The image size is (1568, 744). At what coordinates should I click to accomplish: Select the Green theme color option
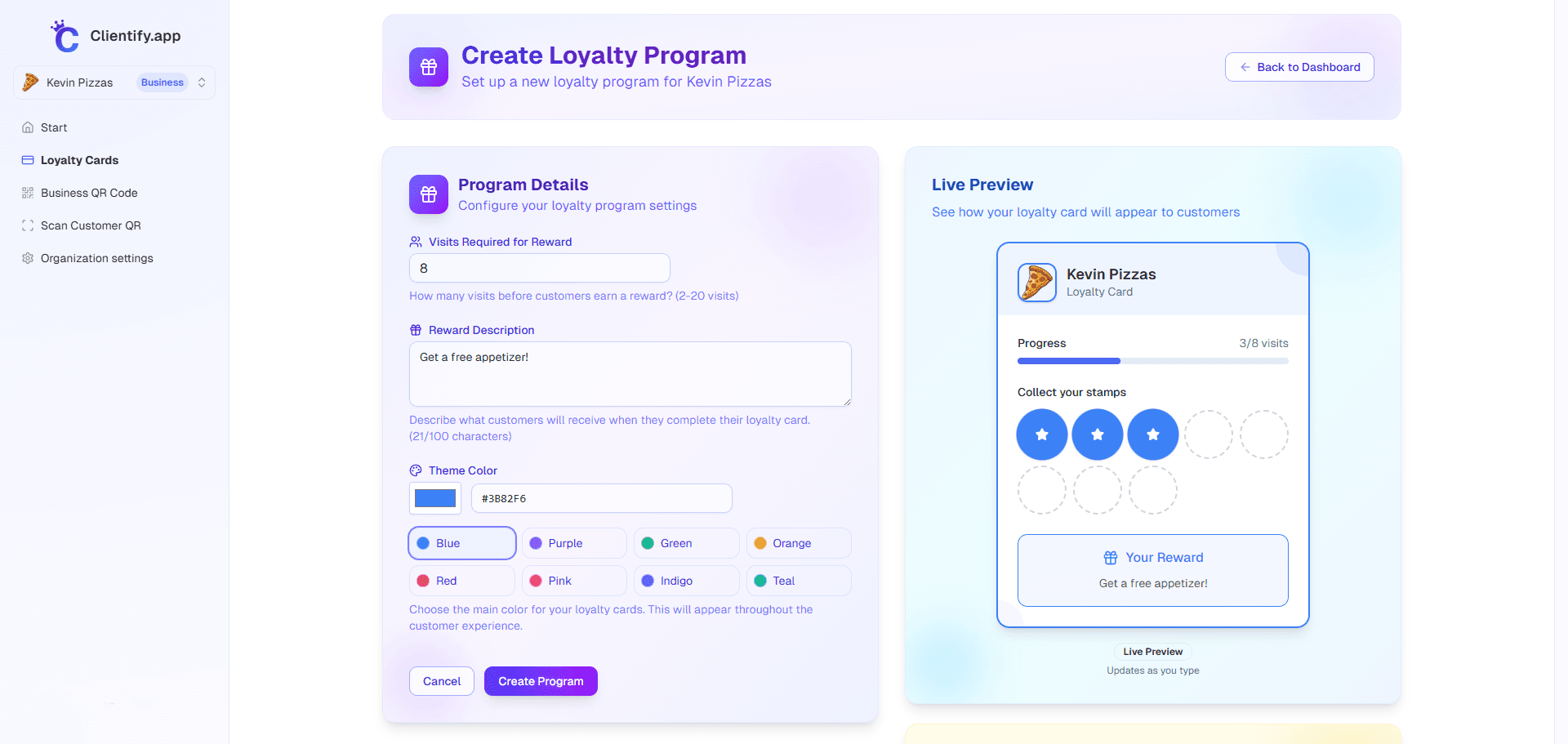[686, 543]
